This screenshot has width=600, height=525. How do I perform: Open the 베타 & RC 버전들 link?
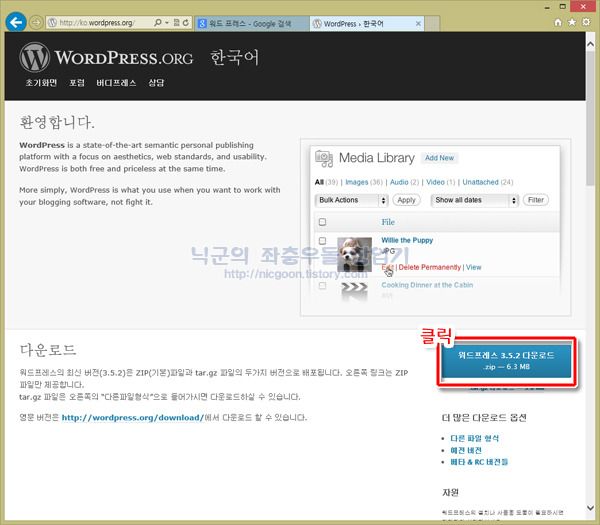pos(479,462)
